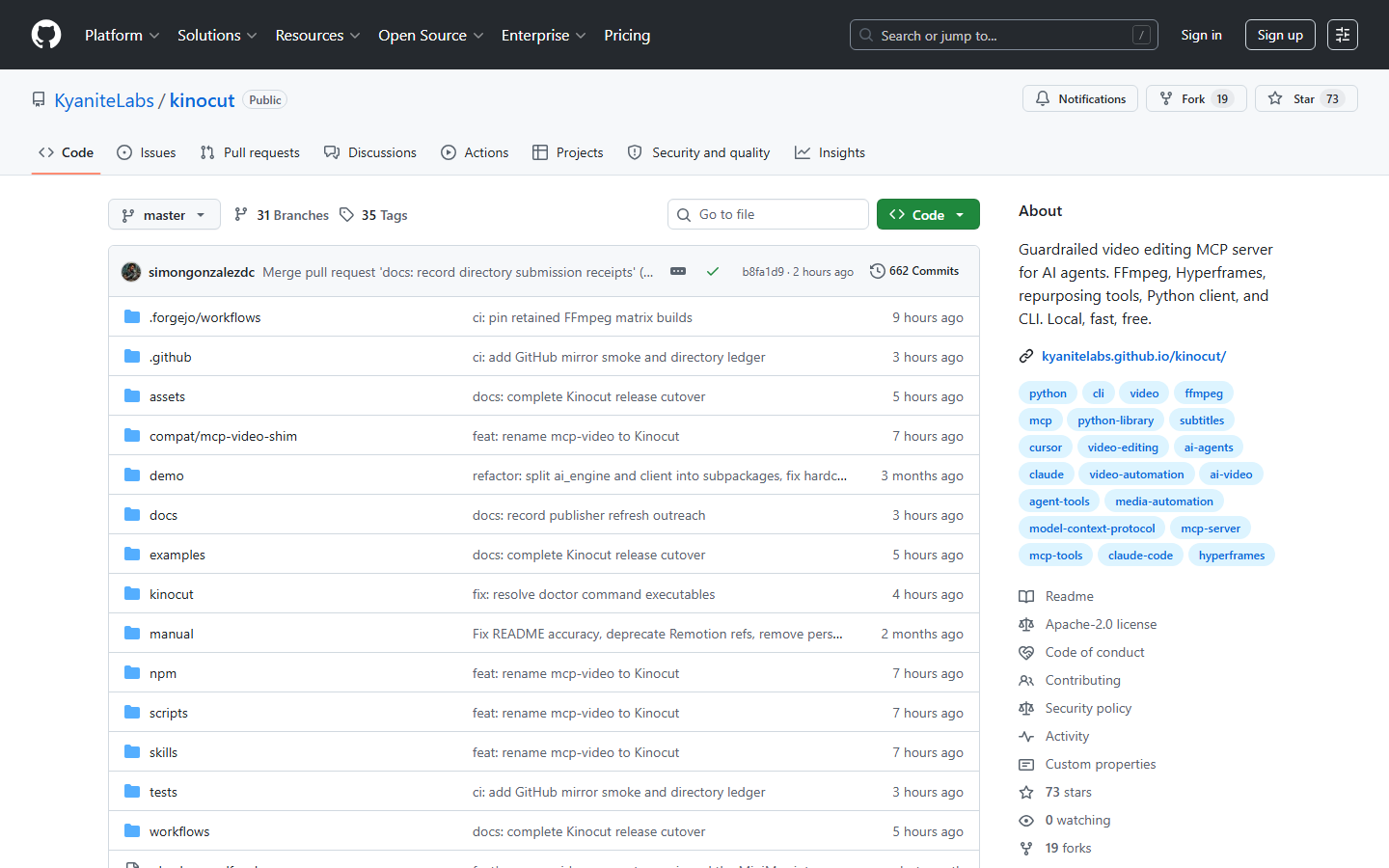Open the Security and quality tab
Viewport: 1389px width, 868px height.
(698, 152)
